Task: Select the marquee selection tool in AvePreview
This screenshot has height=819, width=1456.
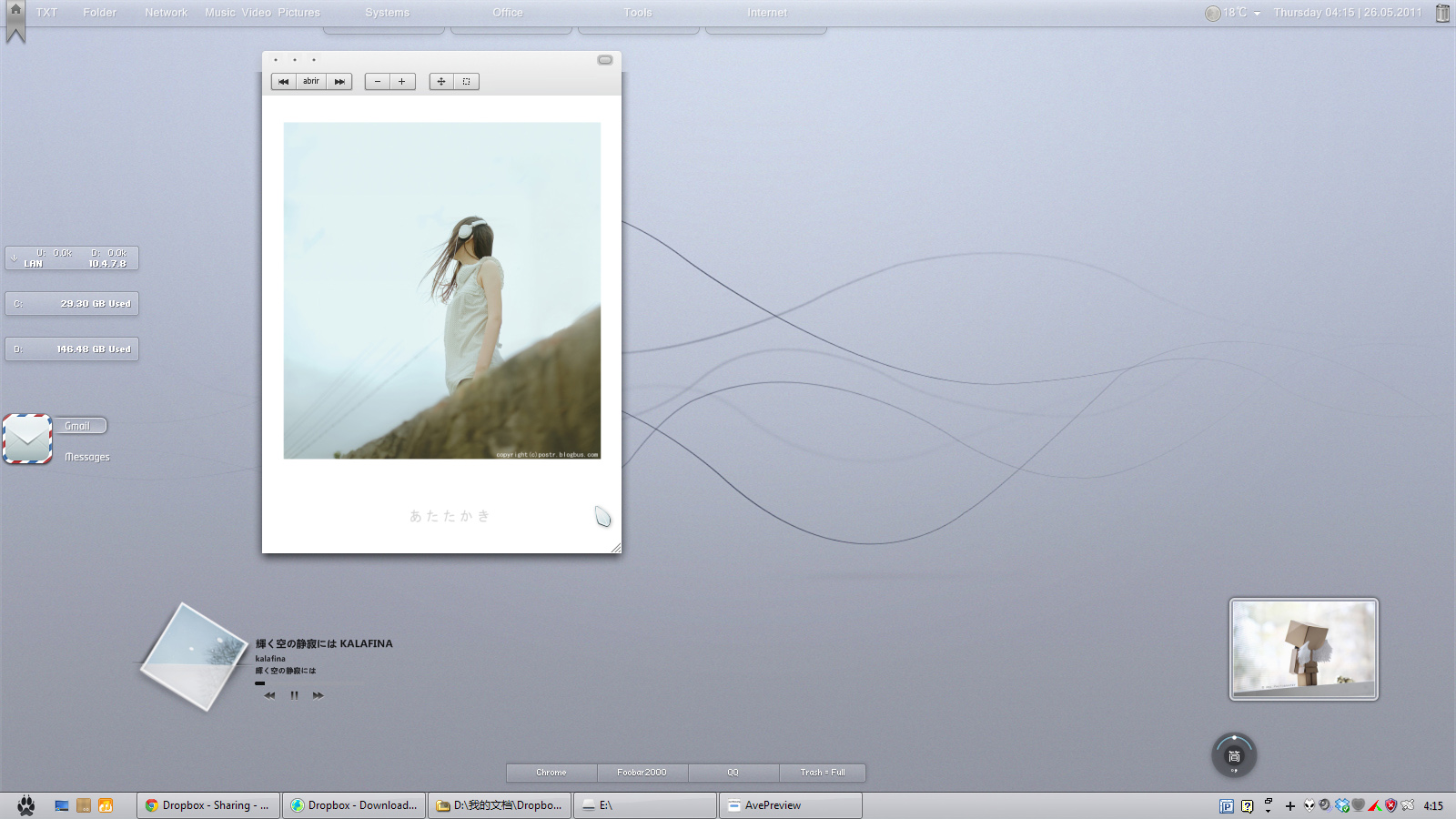Action: [x=467, y=82]
